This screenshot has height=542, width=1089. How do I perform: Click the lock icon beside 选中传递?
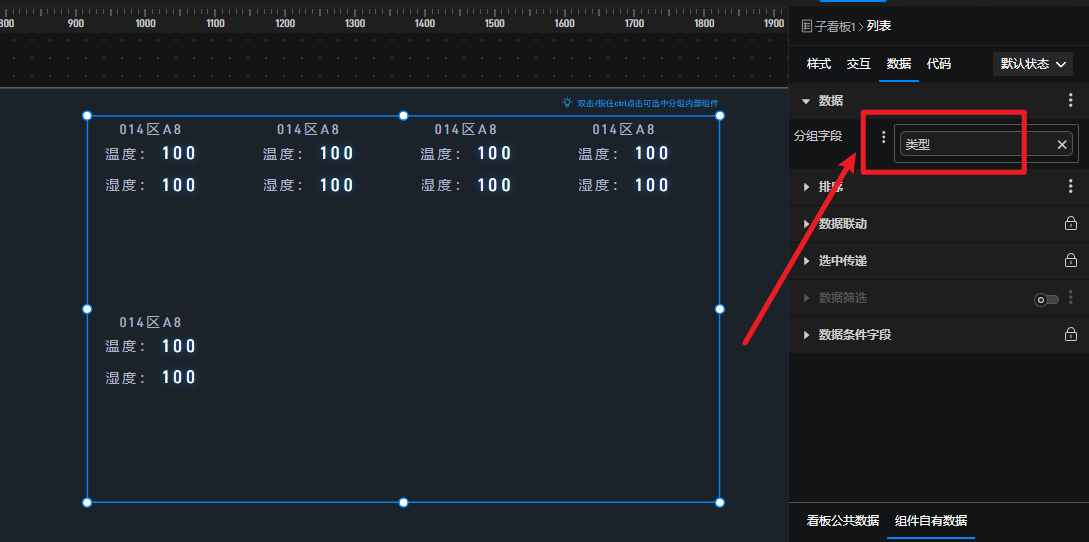[x=1070, y=260]
